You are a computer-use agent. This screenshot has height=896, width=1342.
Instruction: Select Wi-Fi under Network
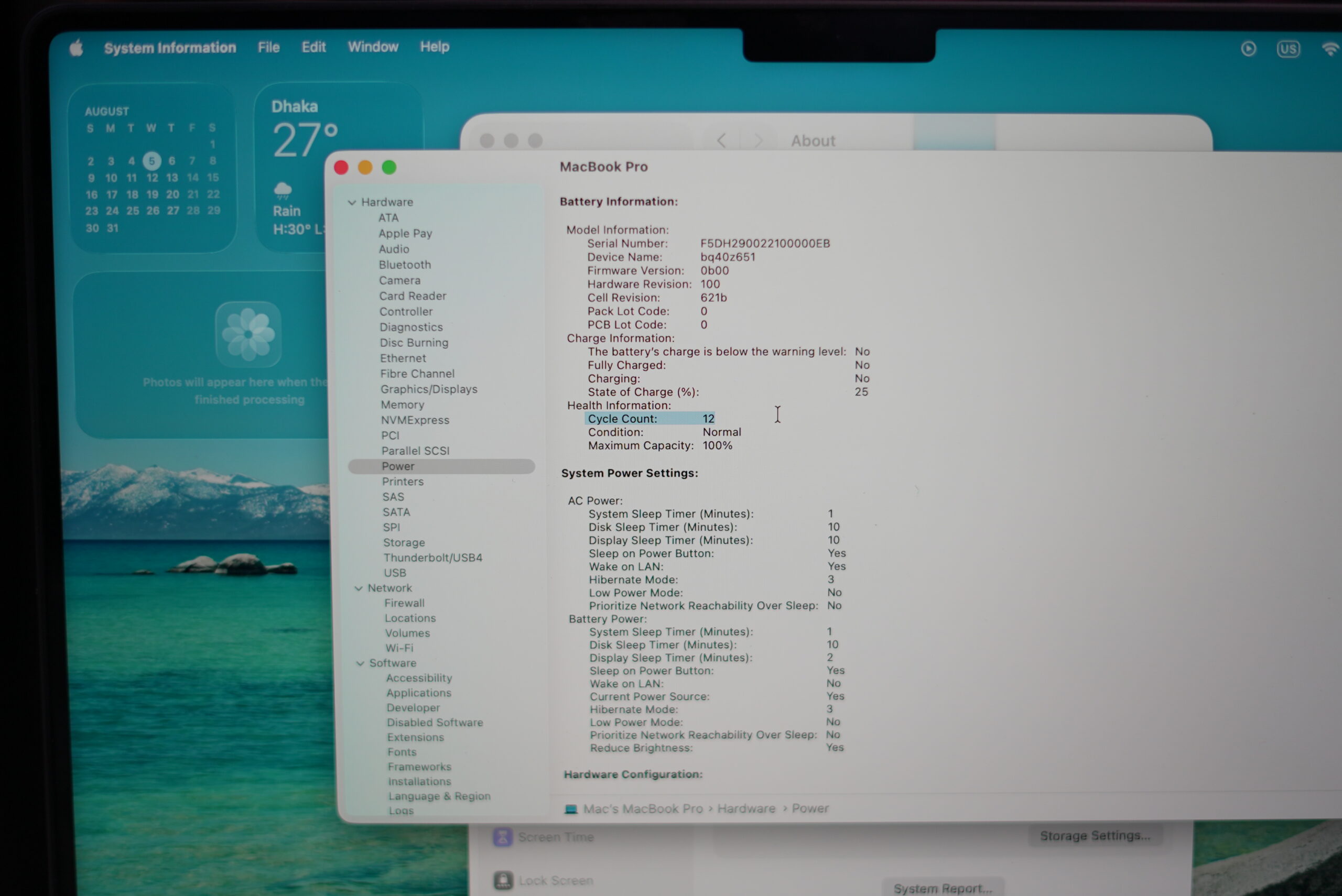pos(399,648)
